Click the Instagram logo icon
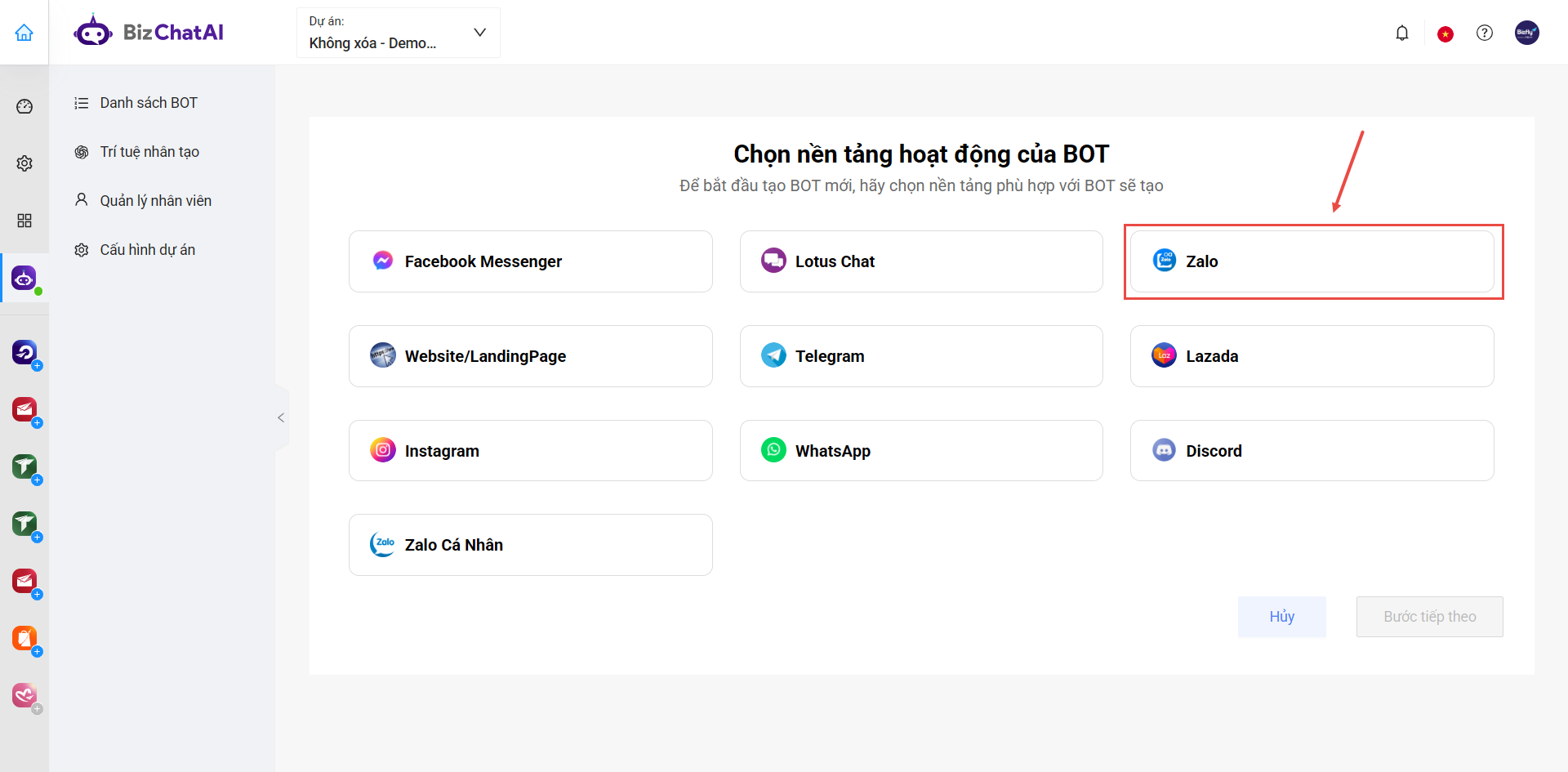1568x772 pixels. [383, 450]
